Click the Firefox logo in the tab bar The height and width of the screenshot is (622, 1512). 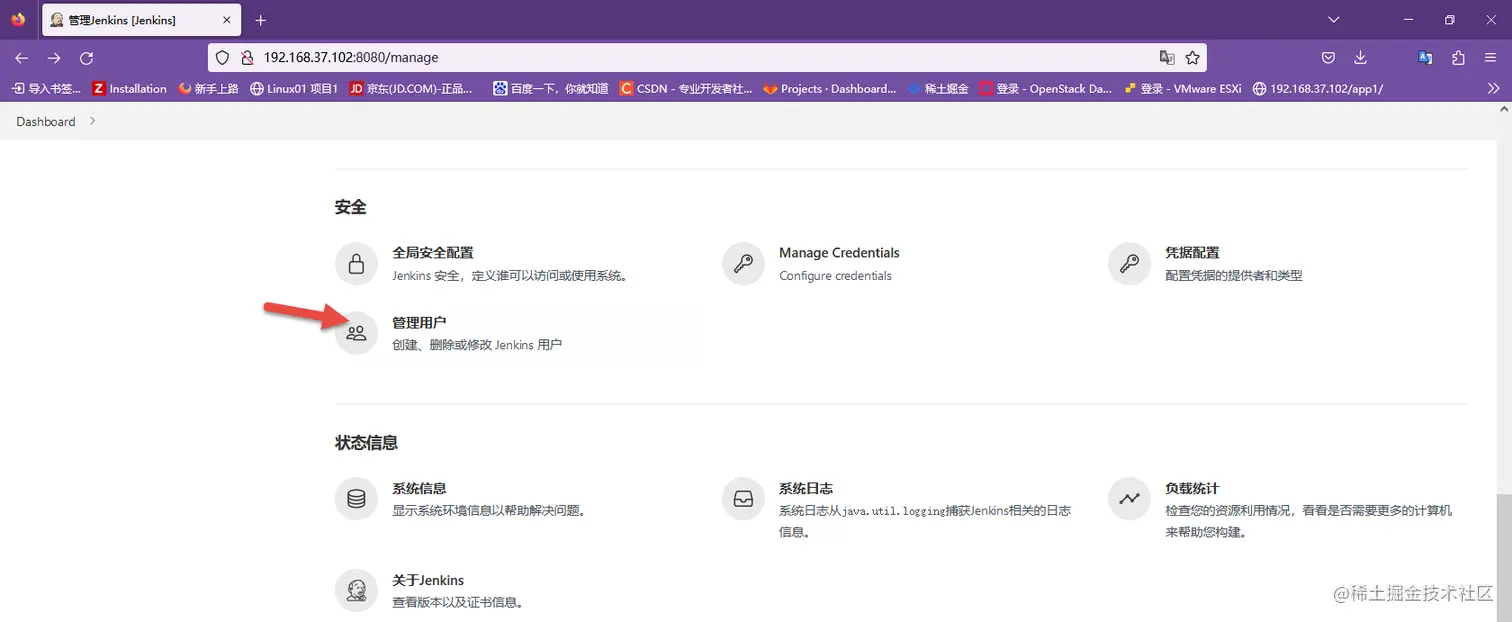click(18, 19)
